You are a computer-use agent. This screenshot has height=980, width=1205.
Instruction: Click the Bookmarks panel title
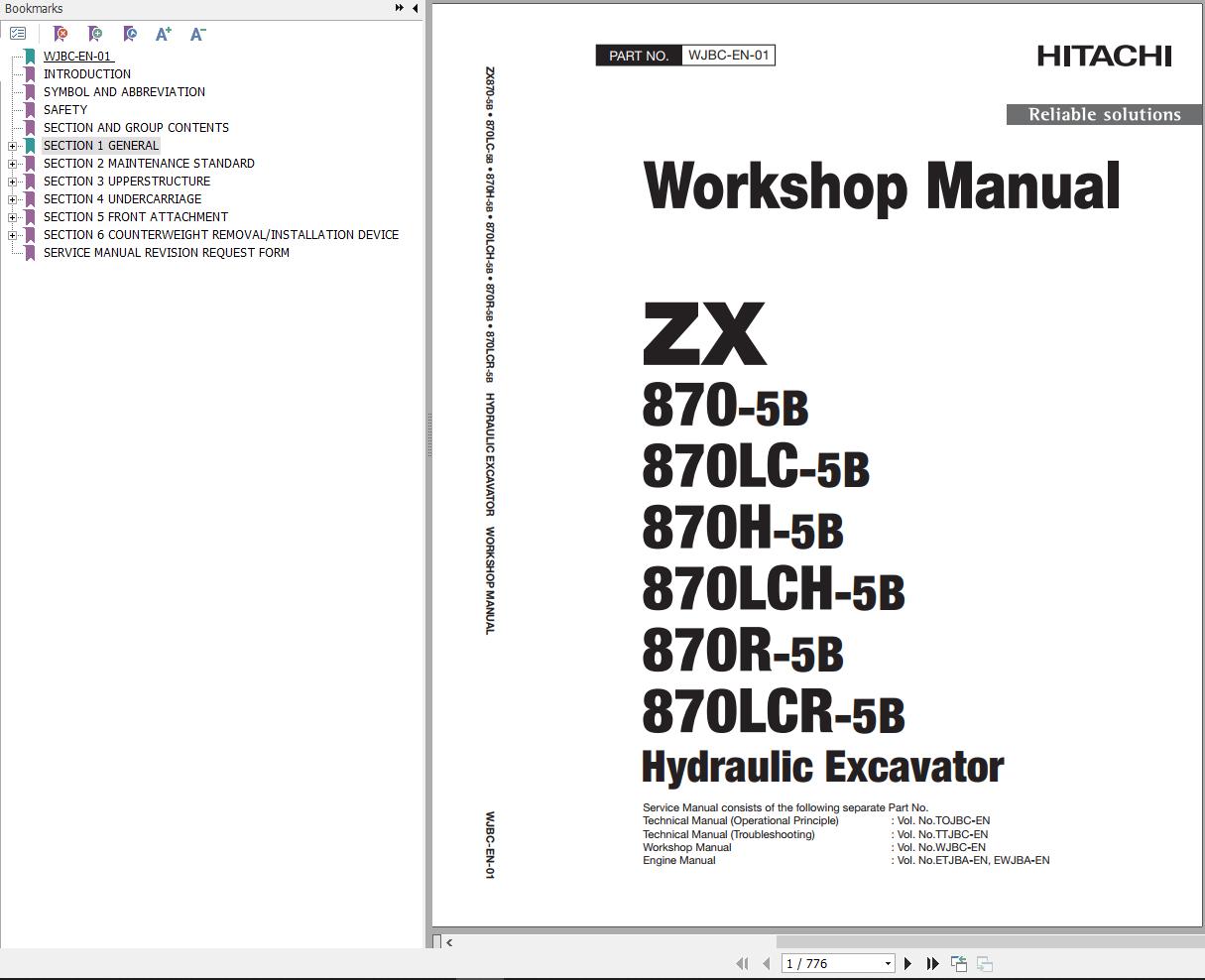[34, 9]
